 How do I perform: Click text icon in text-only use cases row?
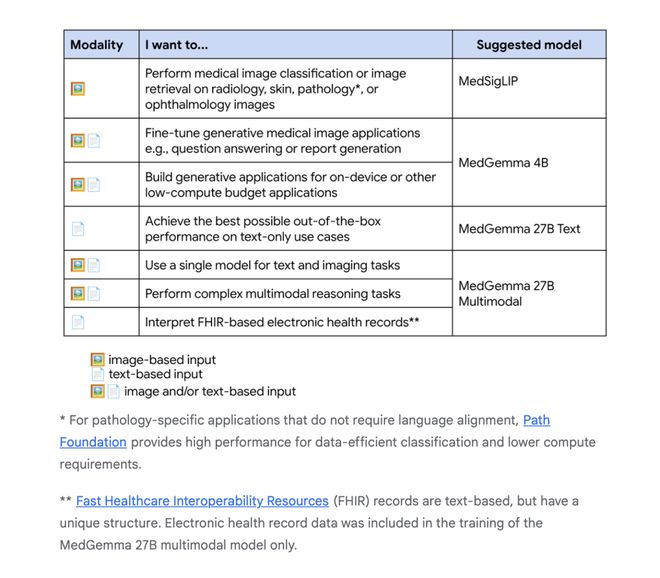pos(78,229)
